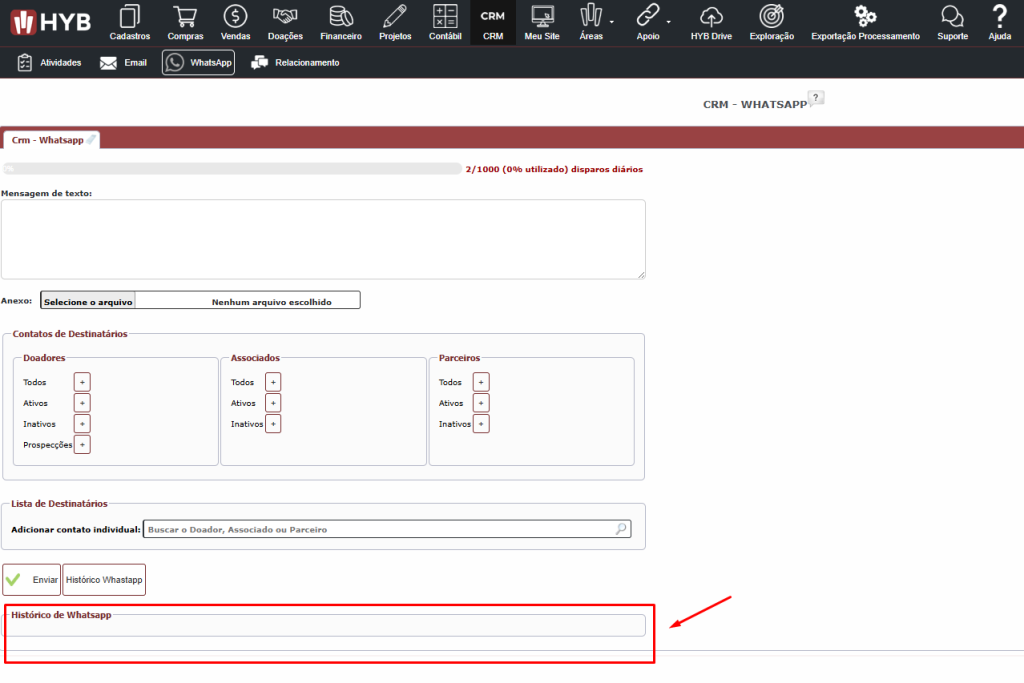Screen dimensions: 1024x683
Task: Add inactive Parceiros with plus button
Action: click(x=481, y=424)
